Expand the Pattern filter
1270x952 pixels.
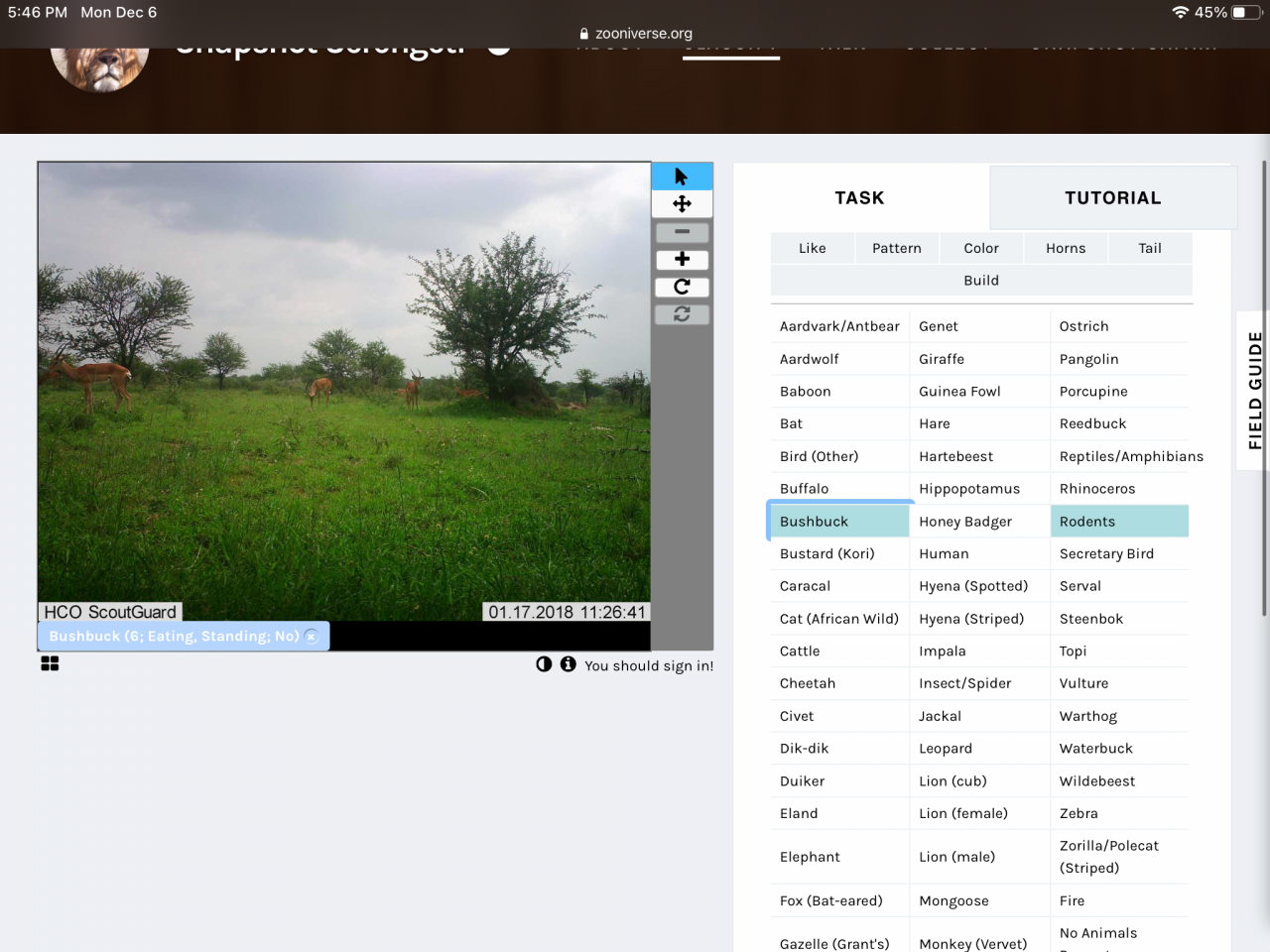click(x=897, y=248)
